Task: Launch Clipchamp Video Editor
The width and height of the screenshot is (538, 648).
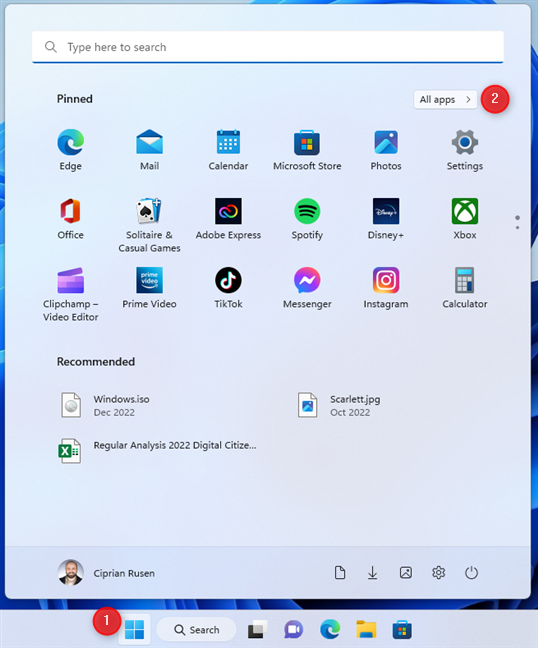Action: [70, 294]
